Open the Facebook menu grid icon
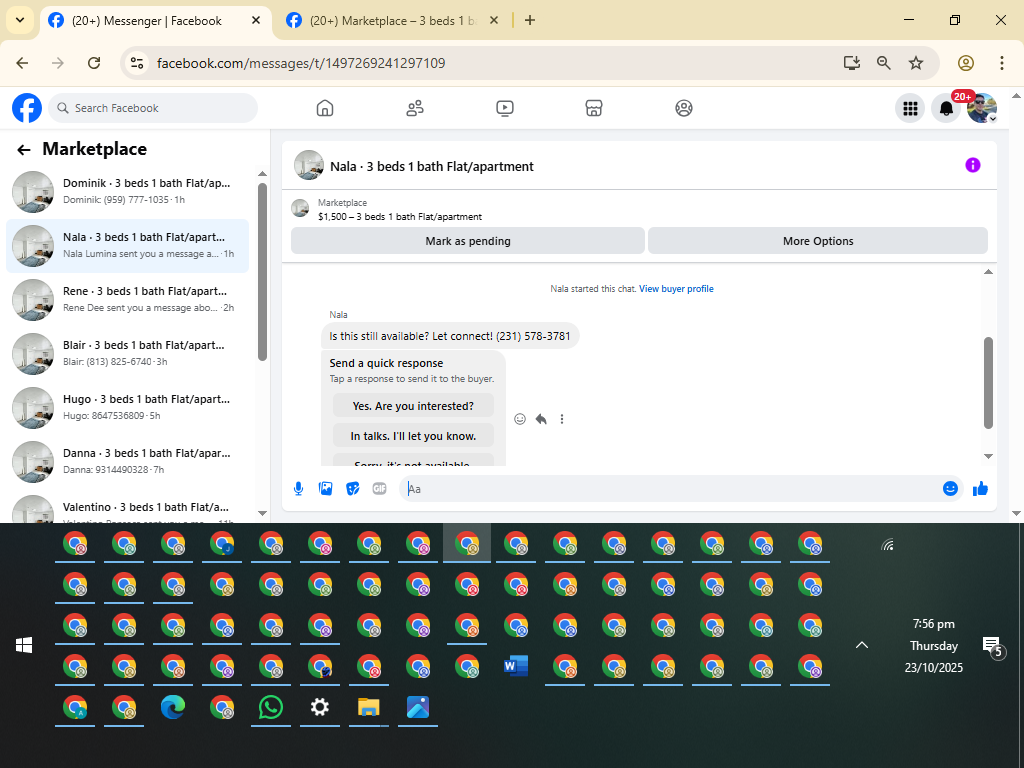This screenshot has width=1024, height=768. (x=910, y=108)
